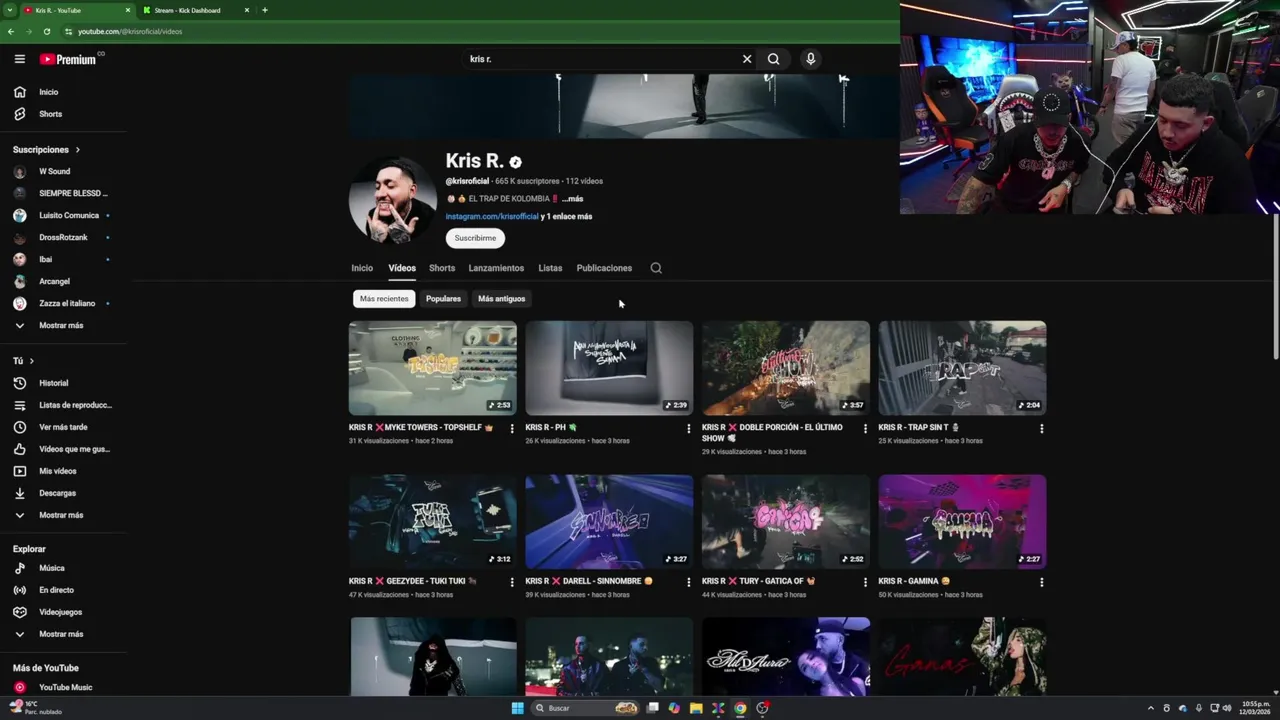Play KRIS R MYKE TOWERS TOPSHELF thumbnail

tap(433, 368)
